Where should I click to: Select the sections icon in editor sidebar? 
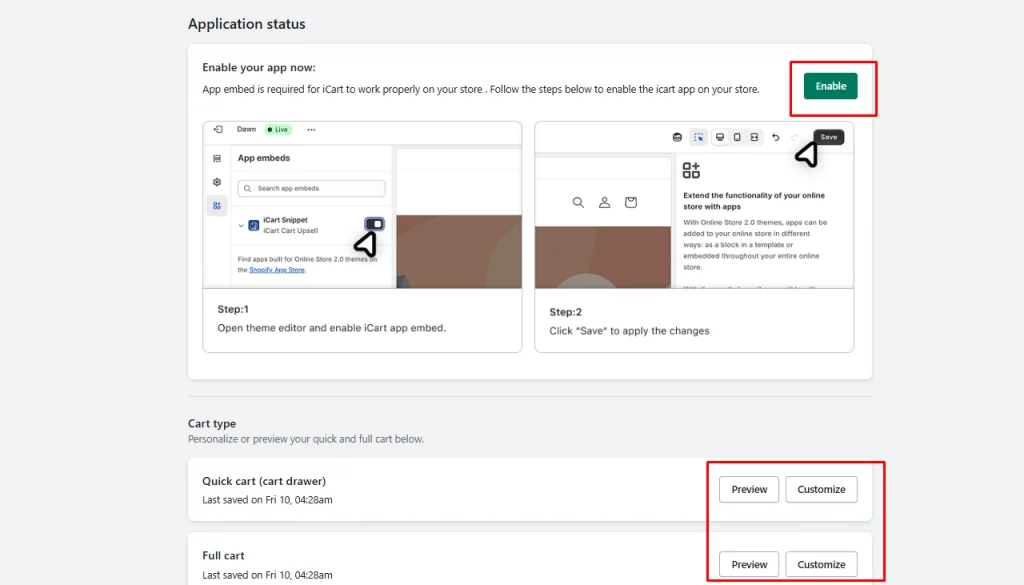tap(217, 159)
